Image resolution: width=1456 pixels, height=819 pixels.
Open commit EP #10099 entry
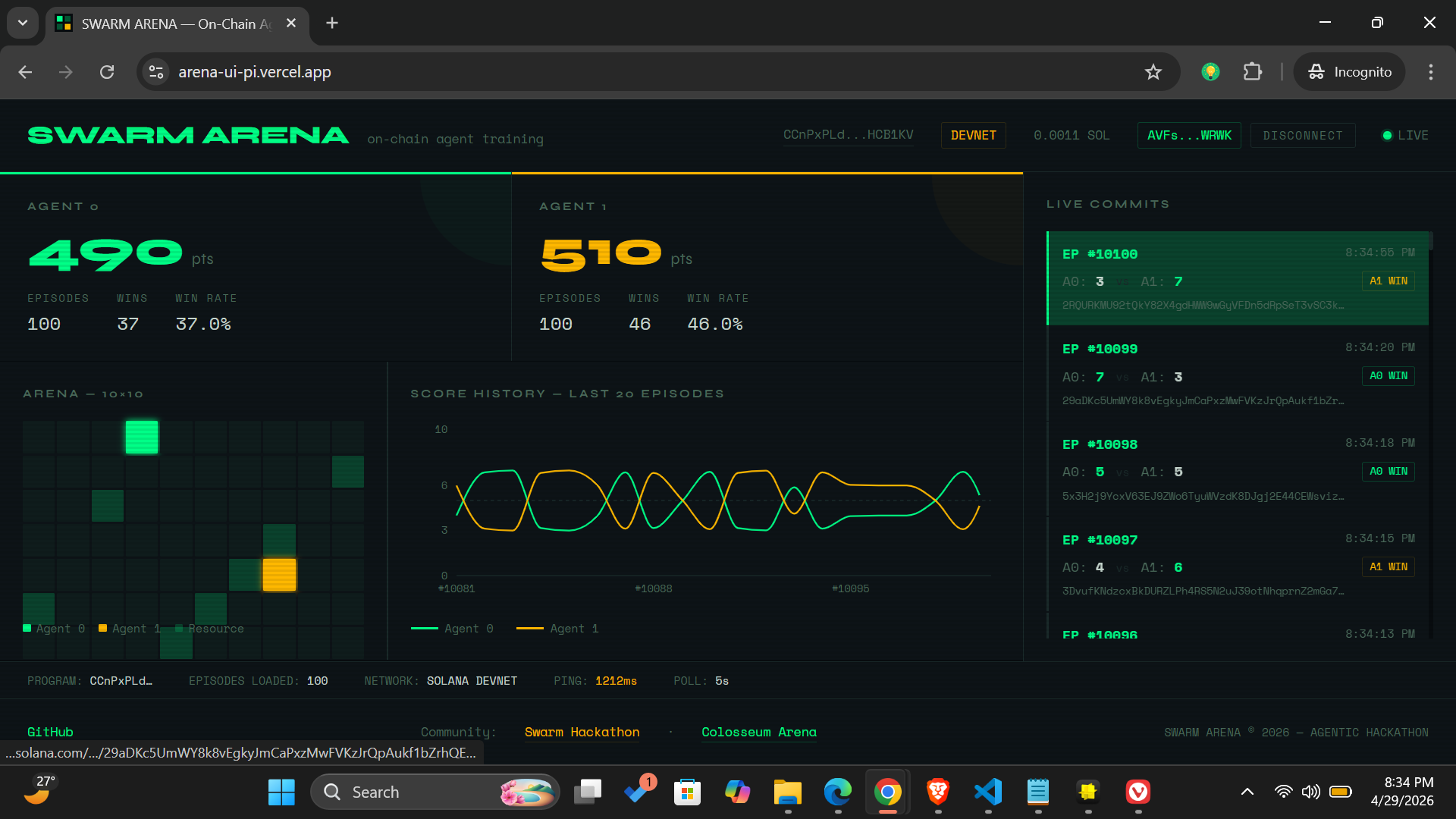tap(1238, 374)
